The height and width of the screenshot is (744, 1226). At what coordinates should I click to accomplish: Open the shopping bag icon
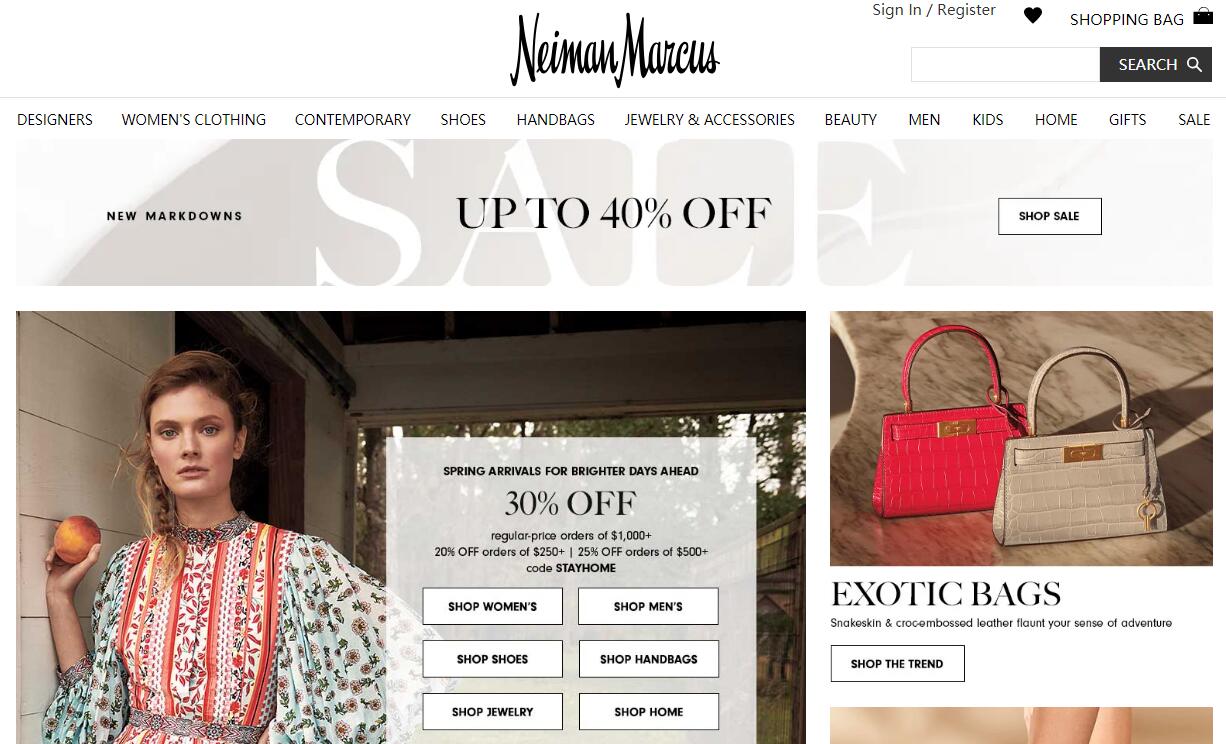pos(1203,16)
